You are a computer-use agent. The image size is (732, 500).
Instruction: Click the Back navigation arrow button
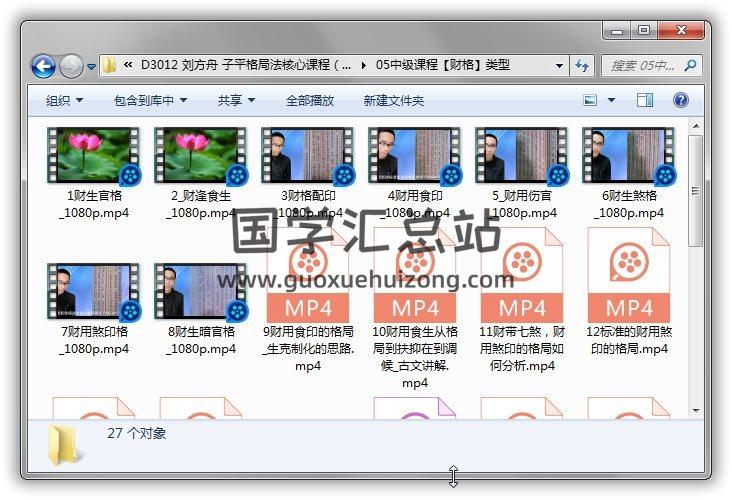(43, 66)
